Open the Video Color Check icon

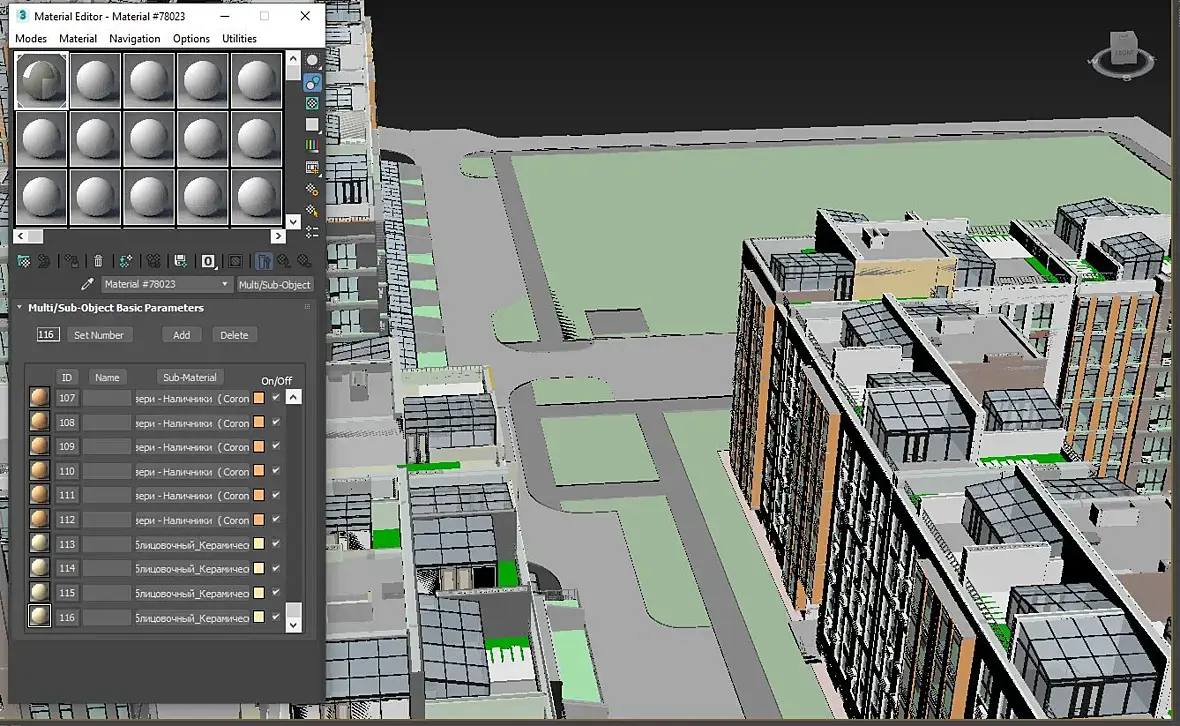coord(313,146)
